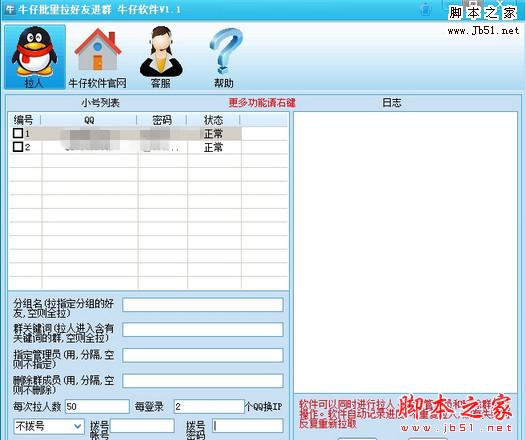The height and width of the screenshot is (440, 526).
Task: Sort by the 状态 column header
Action: (214, 120)
